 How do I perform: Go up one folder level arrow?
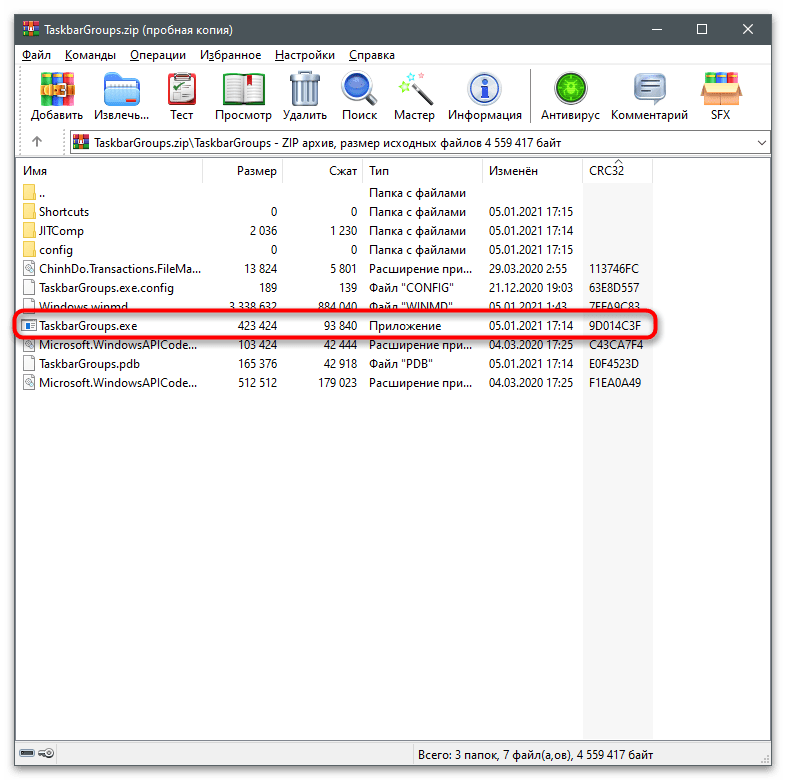[x=37, y=142]
